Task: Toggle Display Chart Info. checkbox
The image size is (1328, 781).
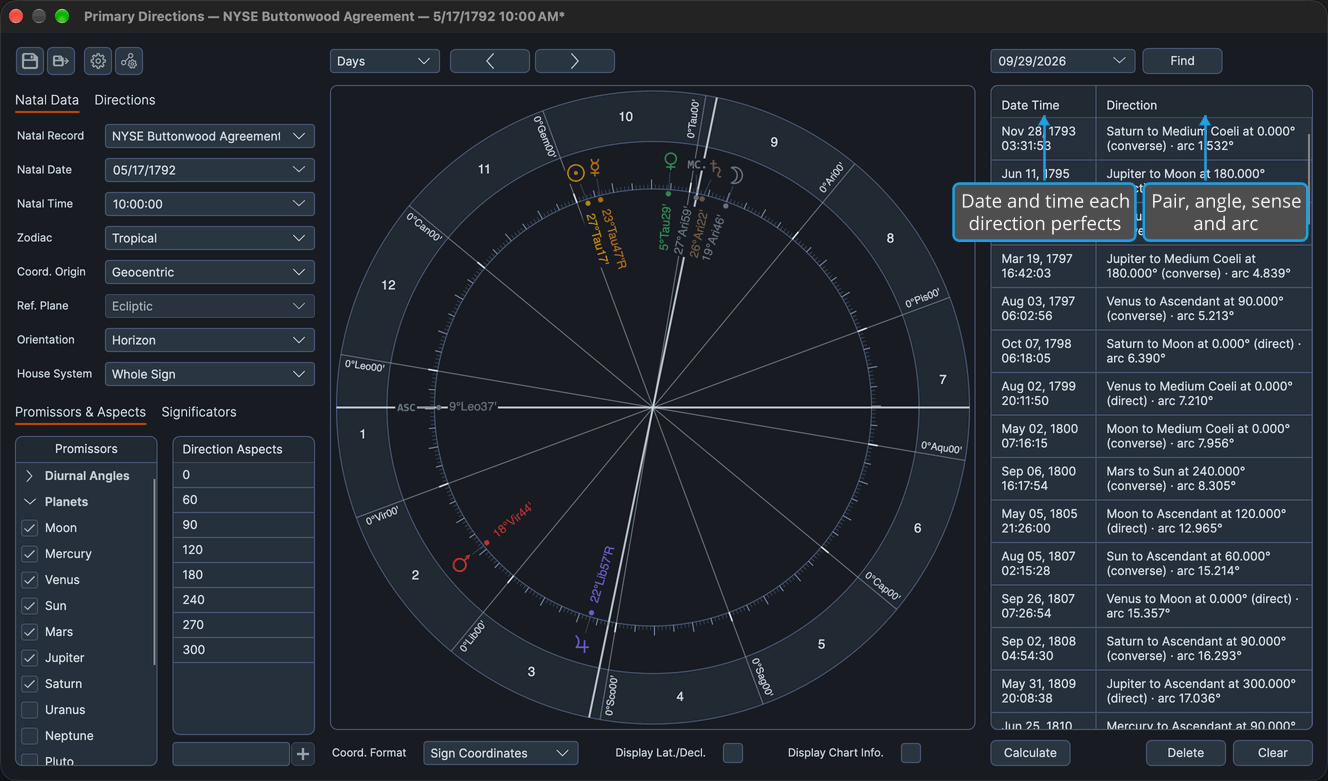Action: 911,753
